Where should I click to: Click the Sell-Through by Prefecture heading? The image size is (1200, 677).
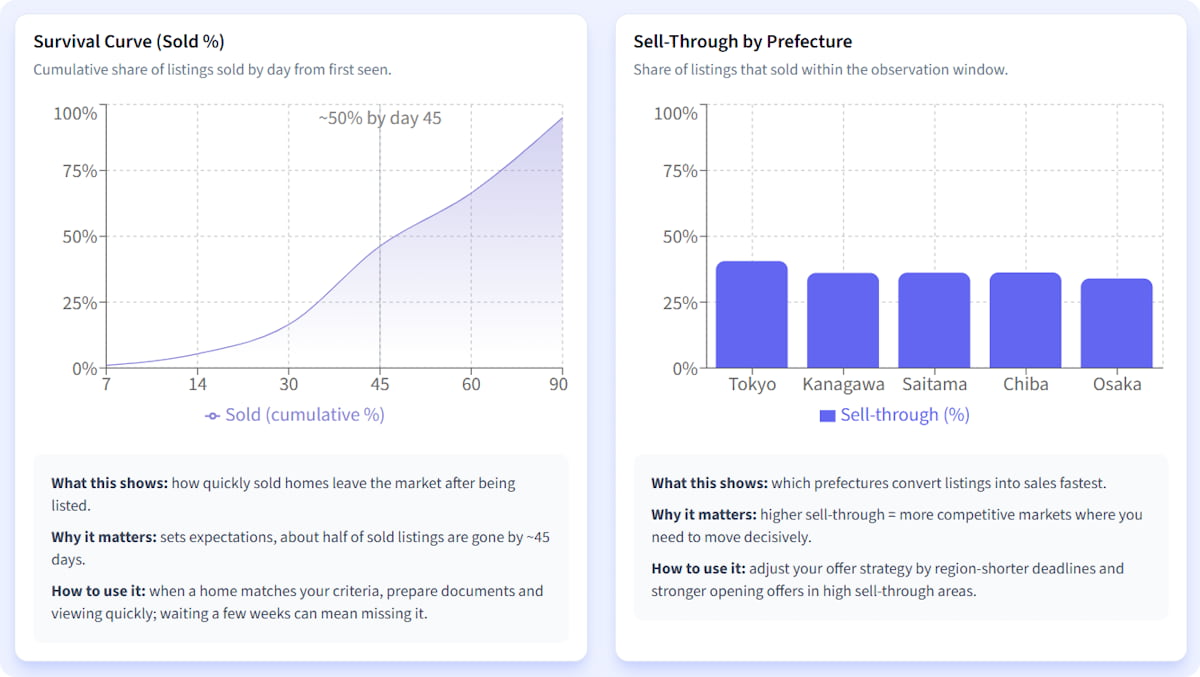tap(742, 42)
